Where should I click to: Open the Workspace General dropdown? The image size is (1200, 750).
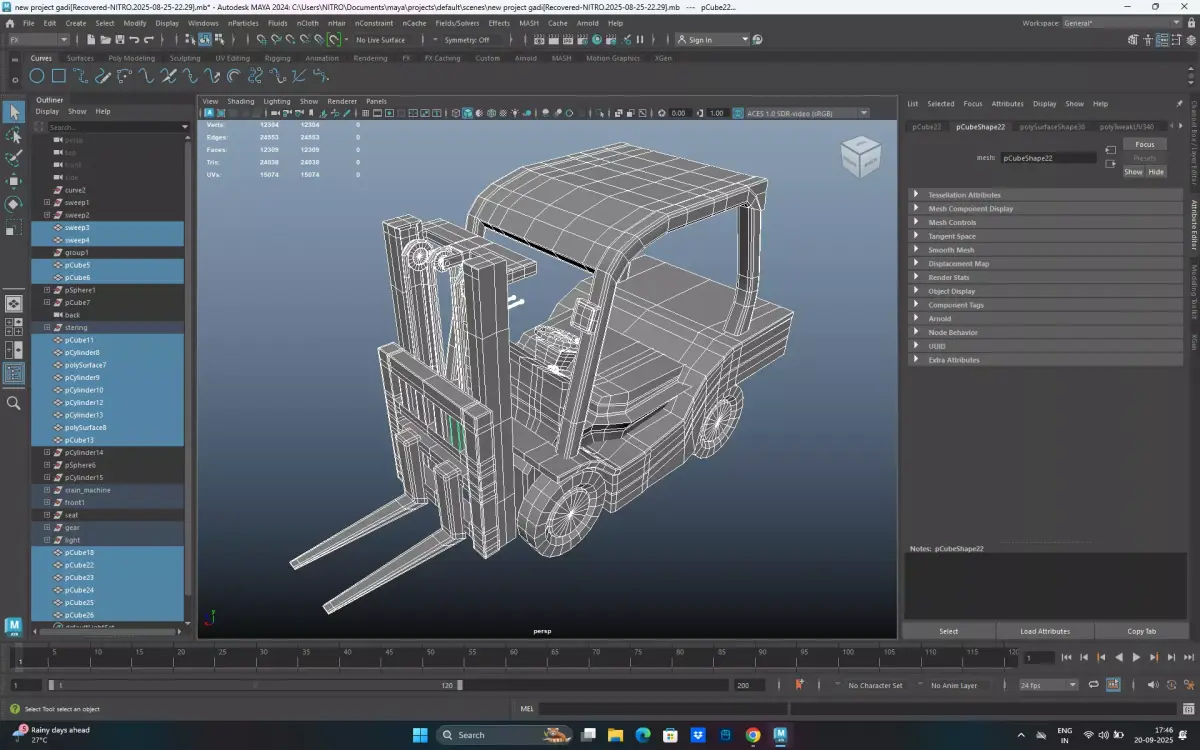coord(1122,23)
